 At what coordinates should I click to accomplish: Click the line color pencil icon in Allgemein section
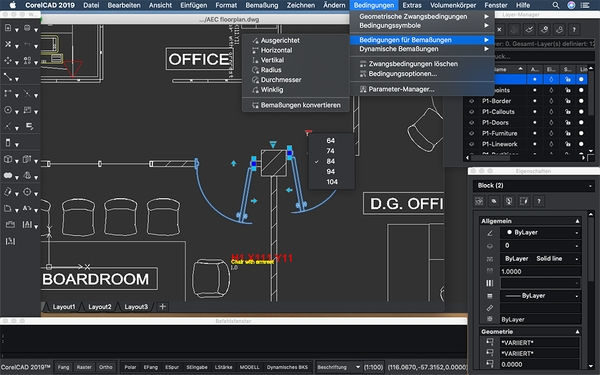[x=489, y=233]
